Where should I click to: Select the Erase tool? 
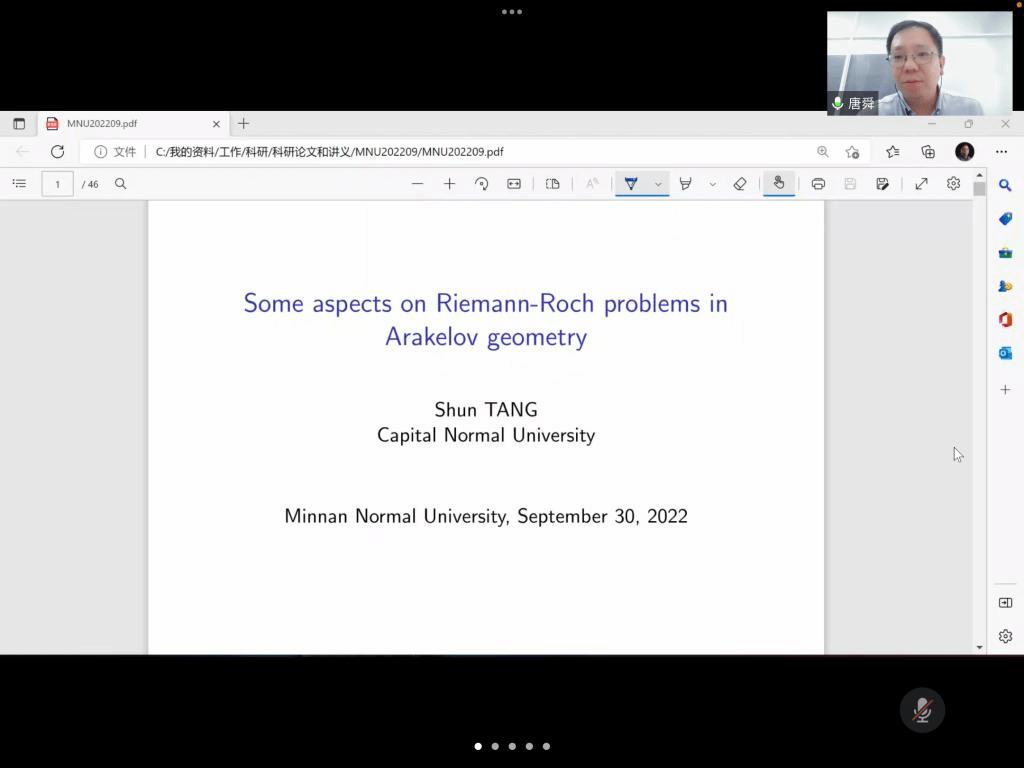coord(740,184)
